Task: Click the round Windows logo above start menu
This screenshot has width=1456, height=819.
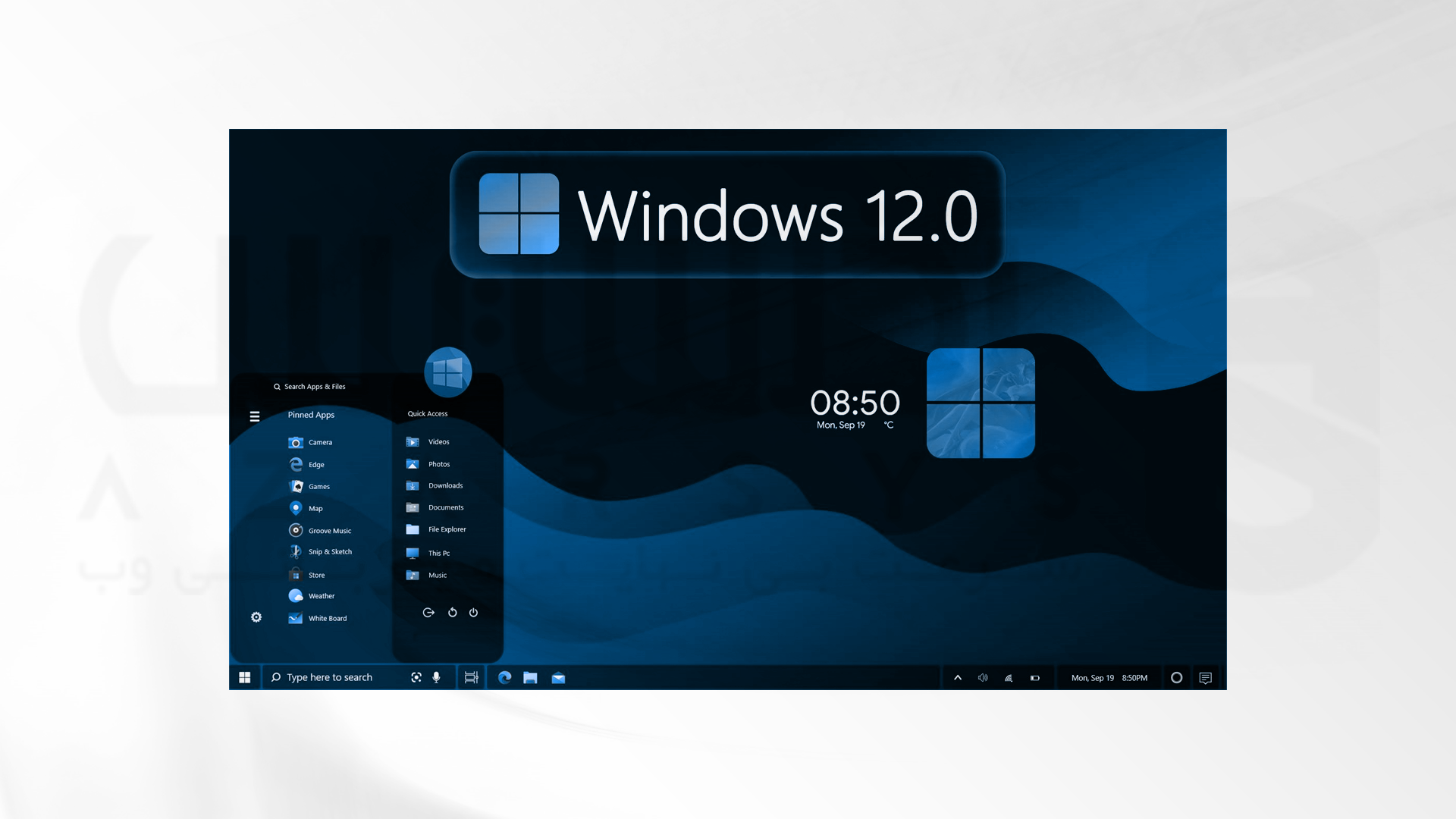Action: point(448,372)
